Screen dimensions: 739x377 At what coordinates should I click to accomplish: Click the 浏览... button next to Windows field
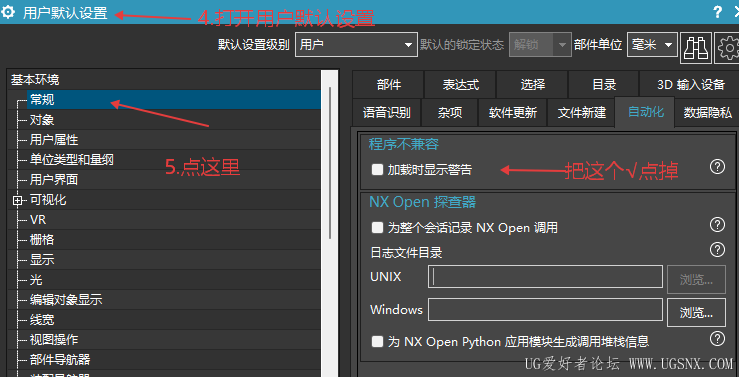click(x=696, y=312)
